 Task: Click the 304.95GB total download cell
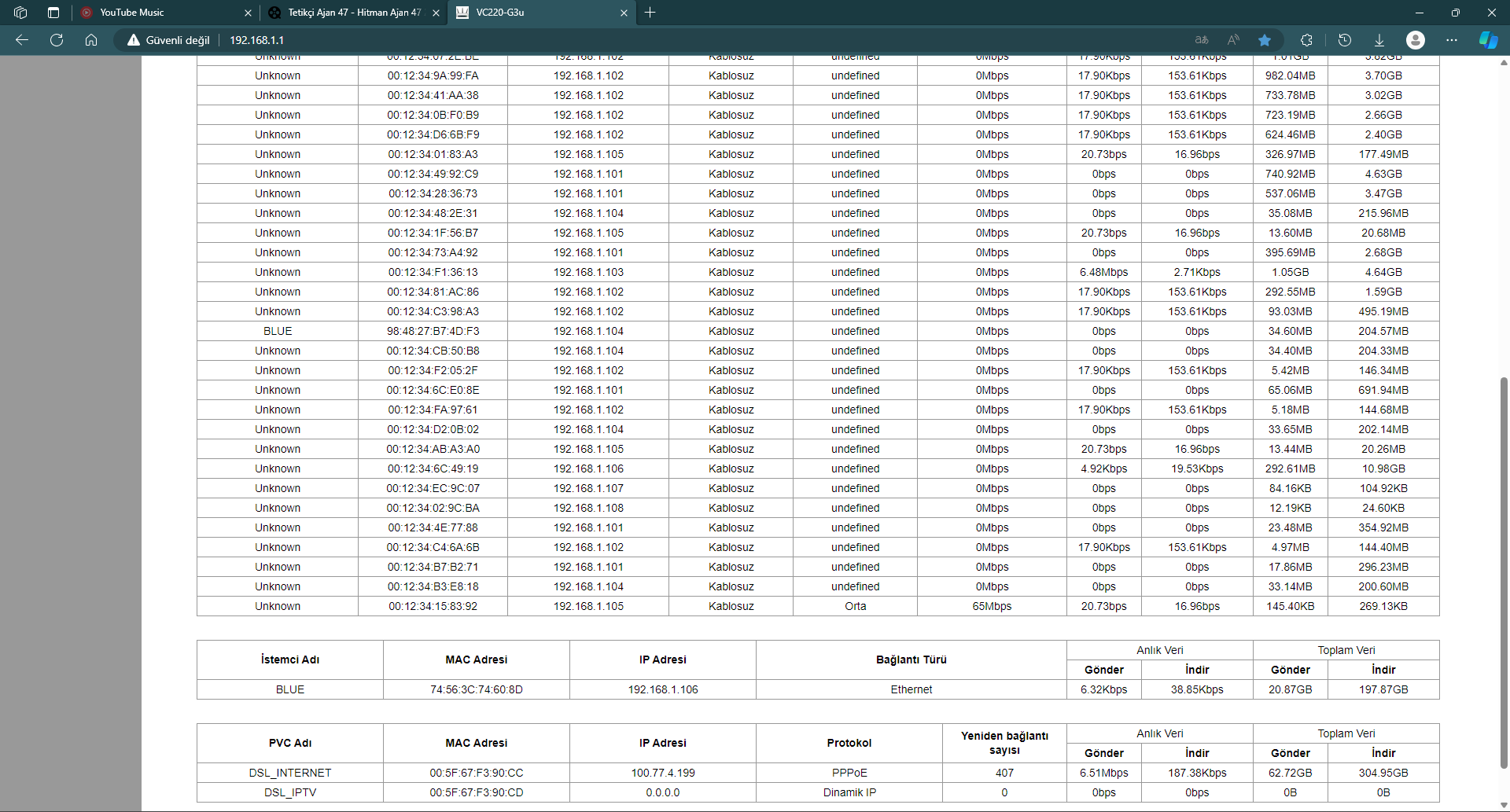(1383, 773)
